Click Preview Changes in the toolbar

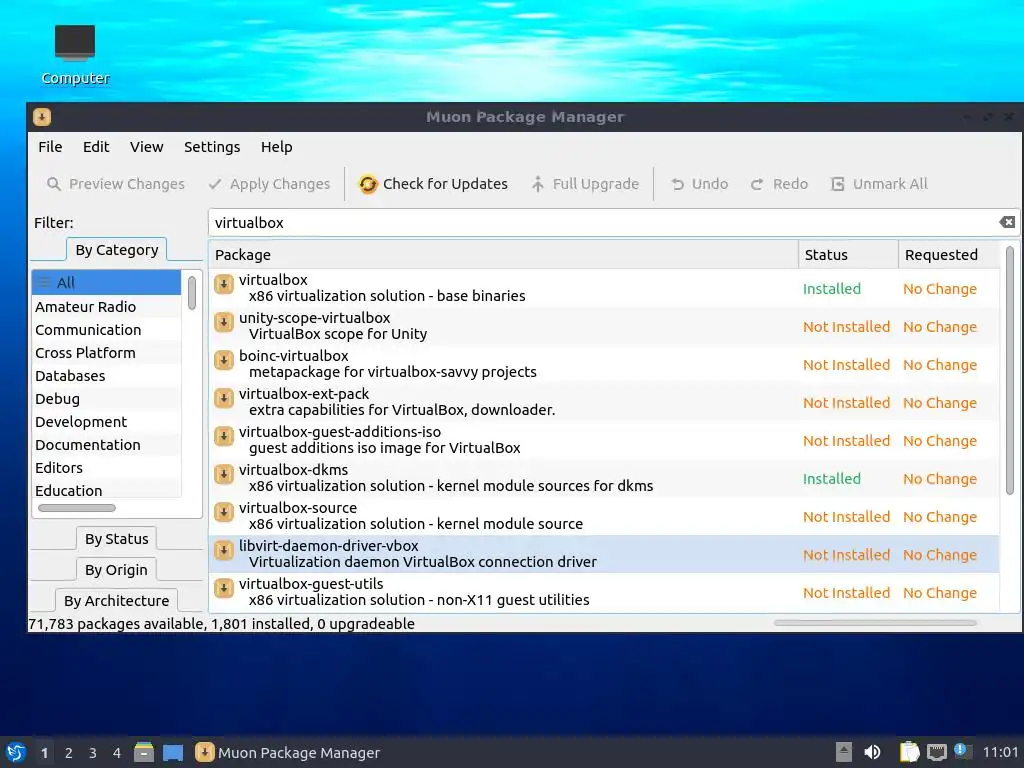(116, 184)
